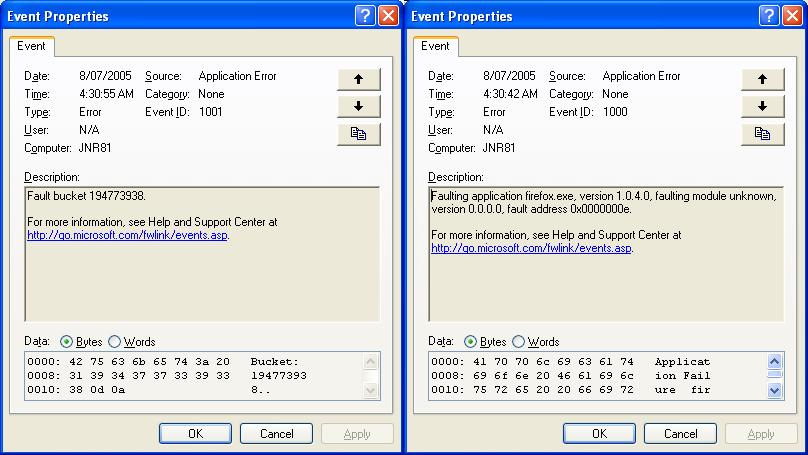Viewport: 808px width, 455px height.
Task: Click Cancel in the Event 1000 window
Action: [680, 434]
